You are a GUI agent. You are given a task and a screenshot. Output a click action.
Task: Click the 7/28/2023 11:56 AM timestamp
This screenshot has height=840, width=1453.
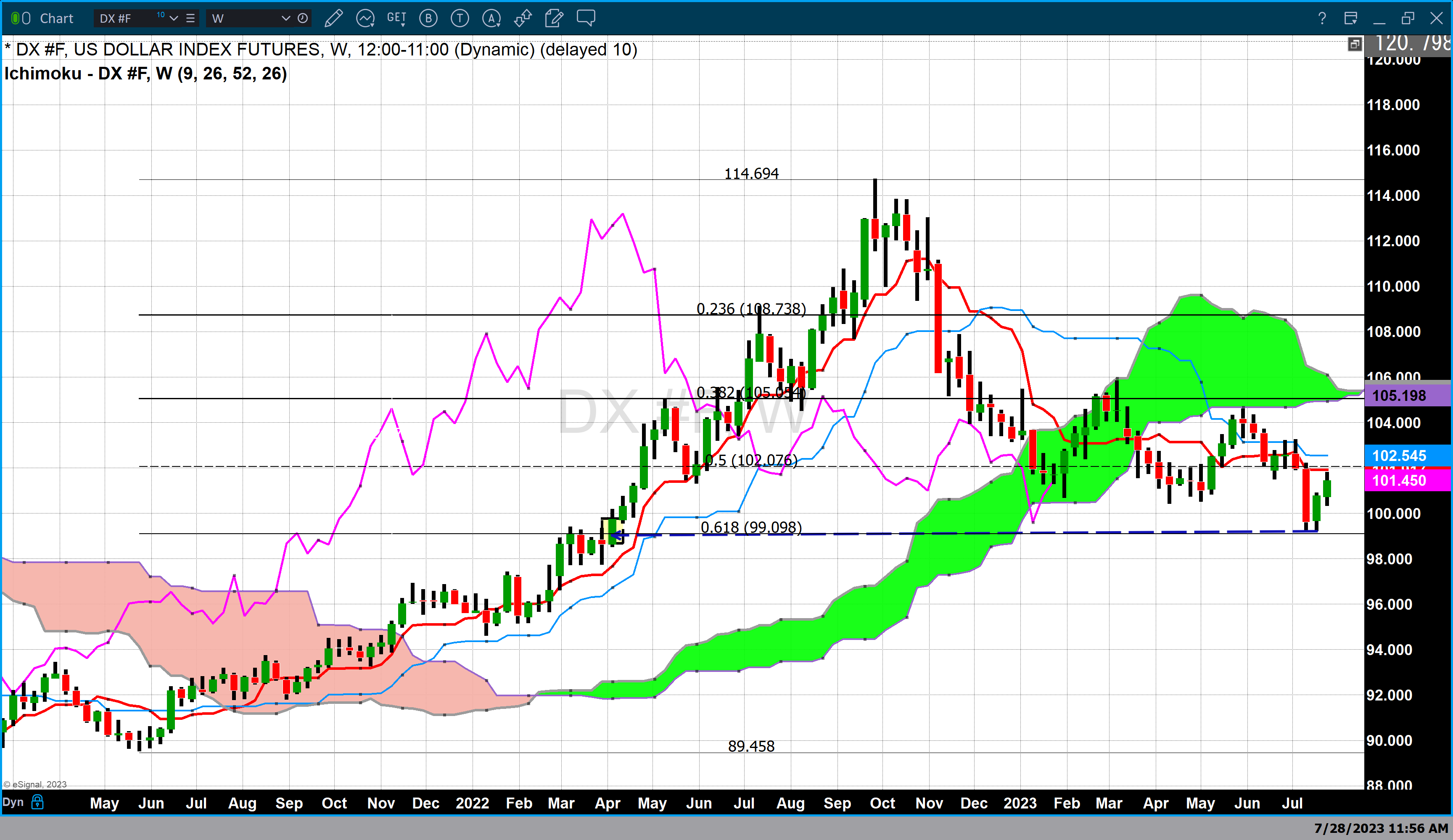click(1381, 829)
